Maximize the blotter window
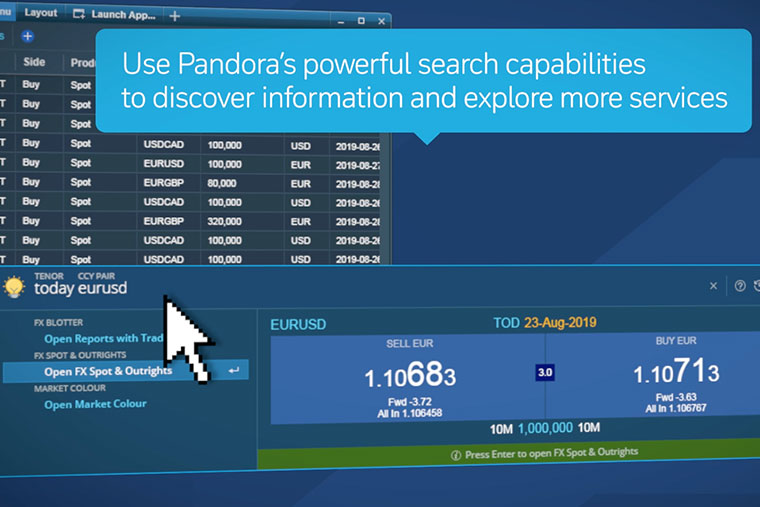This screenshot has height=507, width=760. point(361,21)
